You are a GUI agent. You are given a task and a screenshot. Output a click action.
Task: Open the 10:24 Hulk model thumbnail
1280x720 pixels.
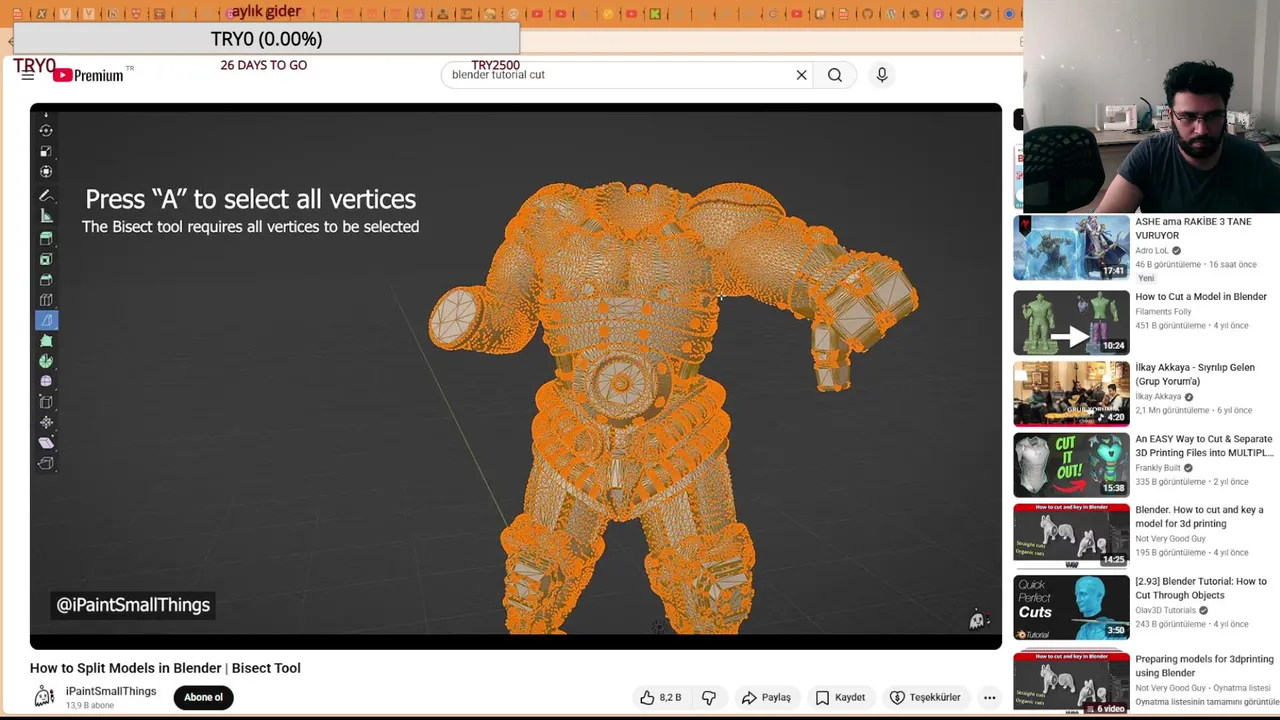click(x=1071, y=322)
